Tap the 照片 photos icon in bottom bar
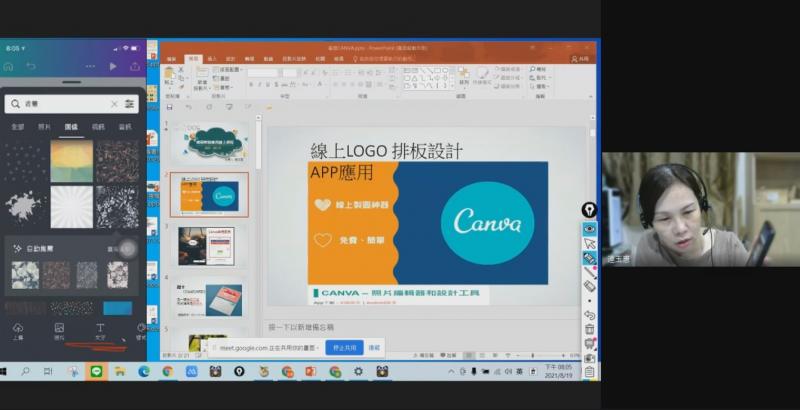The height and width of the screenshot is (410, 800). pyautogui.click(x=59, y=331)
